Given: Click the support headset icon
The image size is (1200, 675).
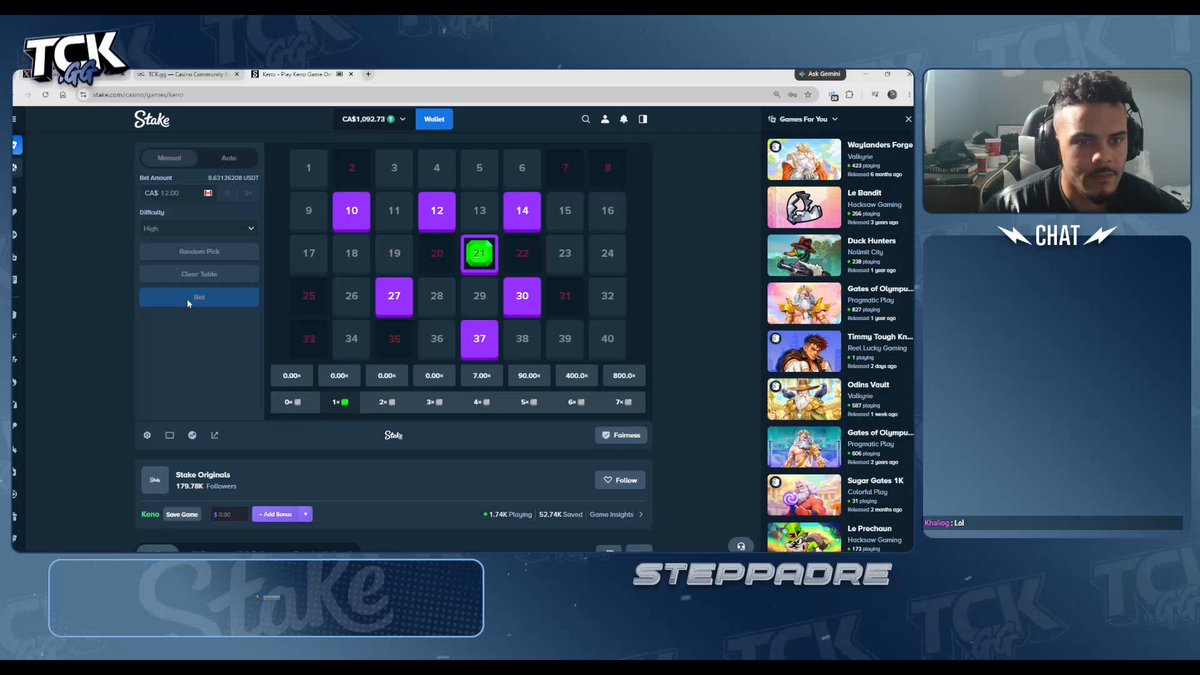Looking at the screenshot, I should click(x=740, y=545).
